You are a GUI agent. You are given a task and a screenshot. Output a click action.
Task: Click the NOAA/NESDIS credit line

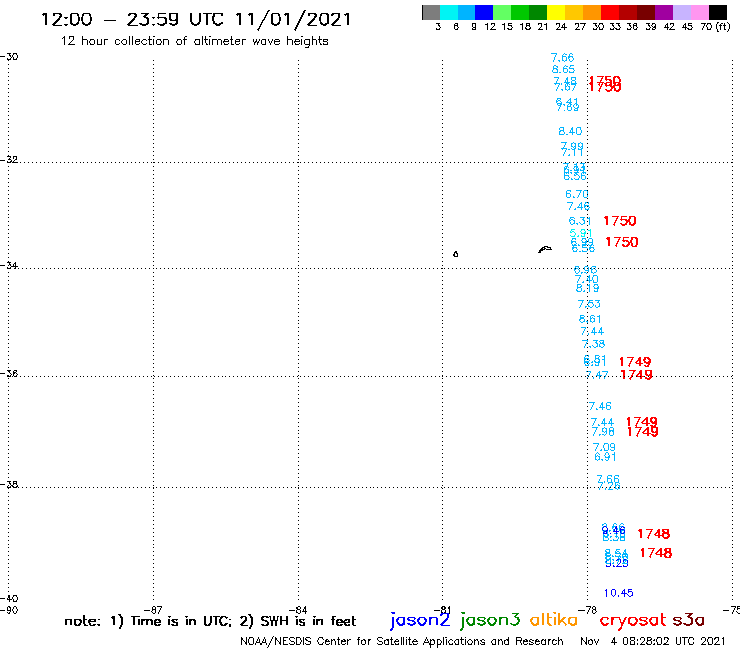click(402, 641)
